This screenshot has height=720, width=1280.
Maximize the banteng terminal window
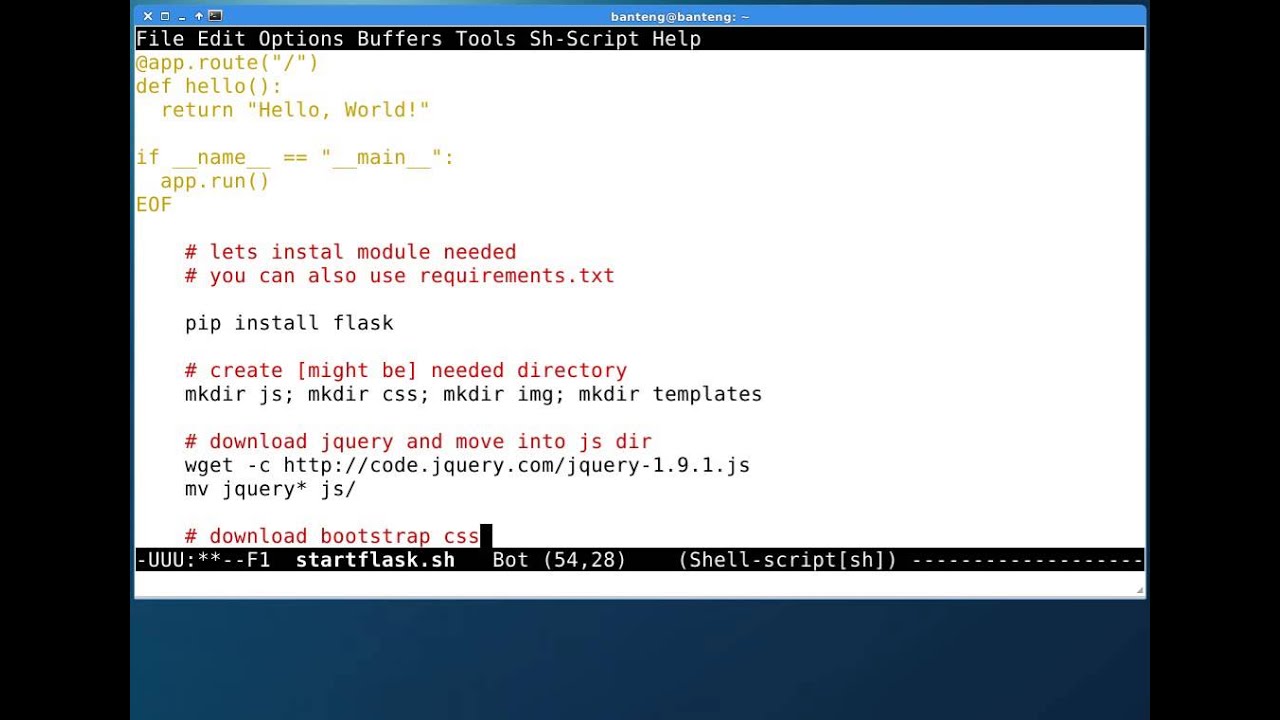click(165, 16)
